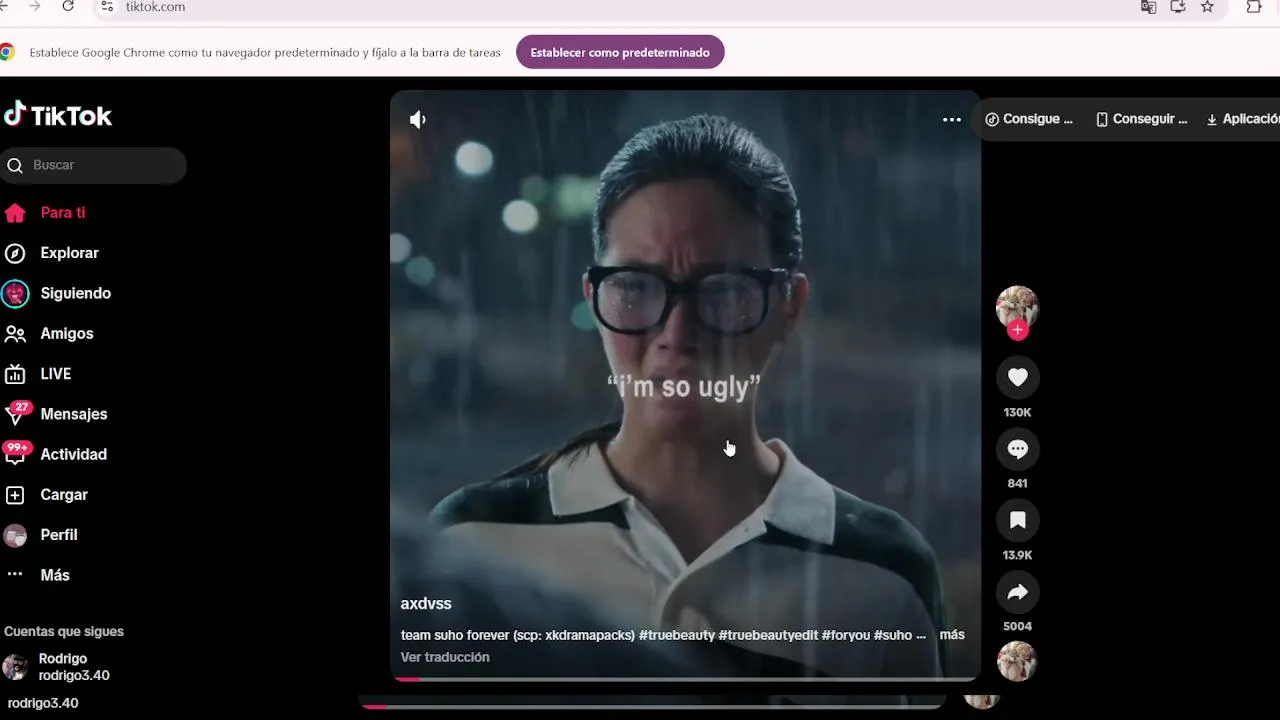Expand caption with más link
1280x720 pixels.
(952, 635)
